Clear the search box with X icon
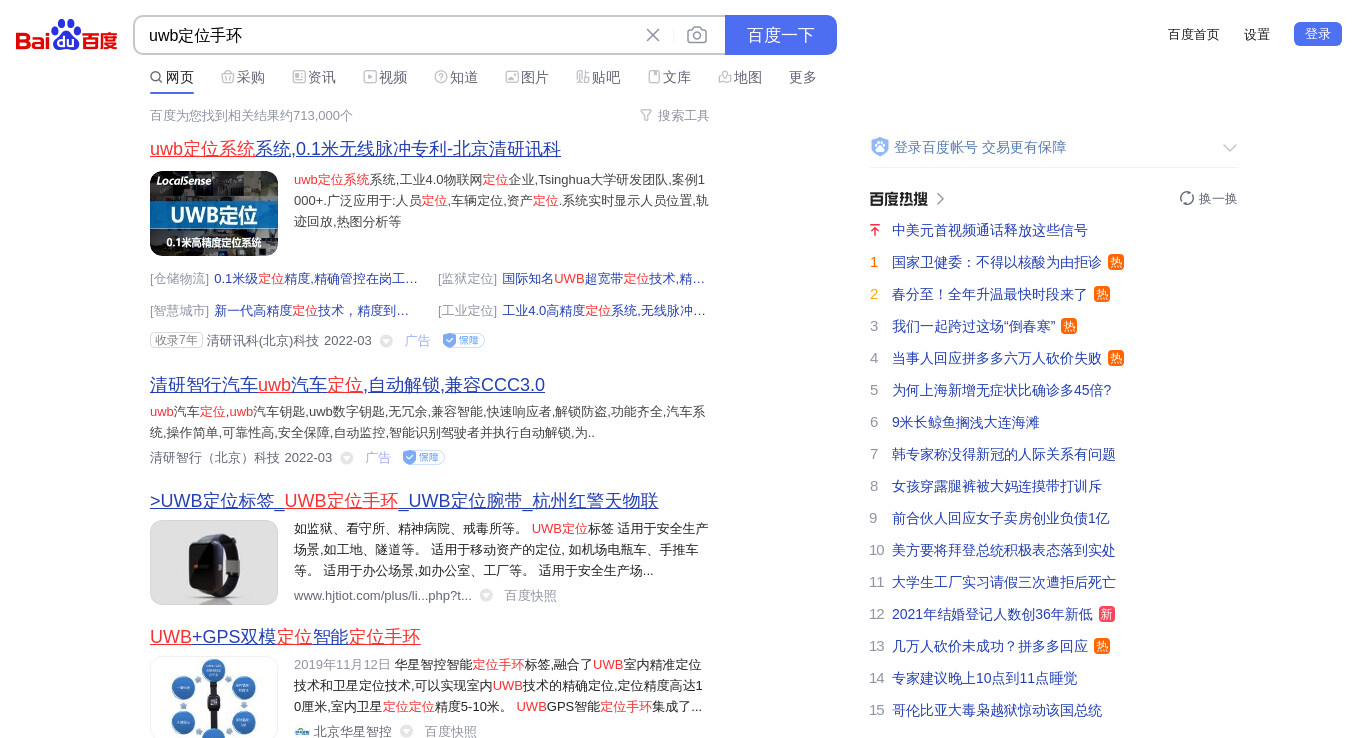The image size is (1366, 738). (x=653, y=35)
